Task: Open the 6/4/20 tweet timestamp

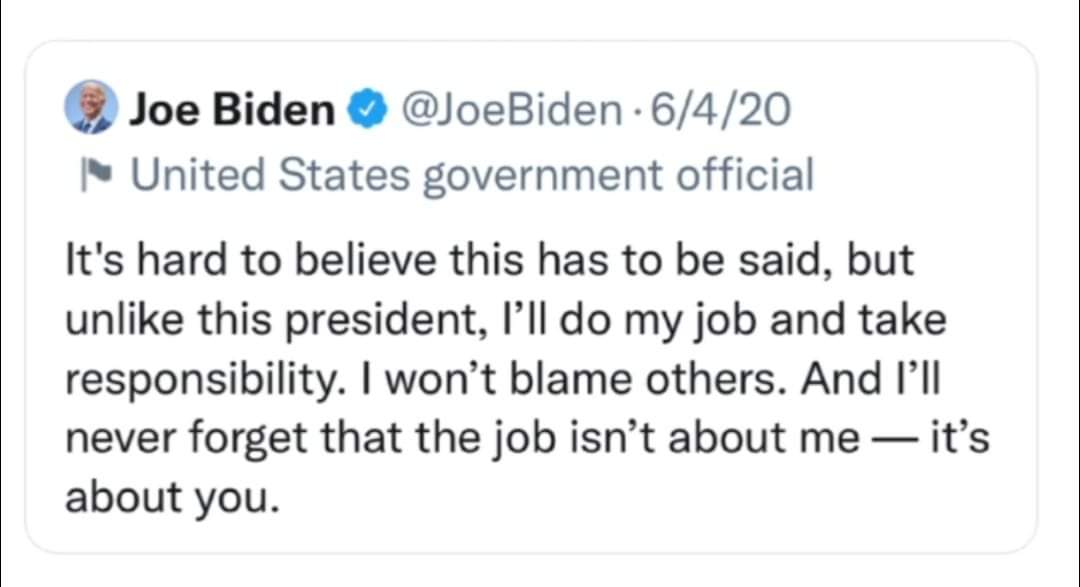Action: pos(720,110)
